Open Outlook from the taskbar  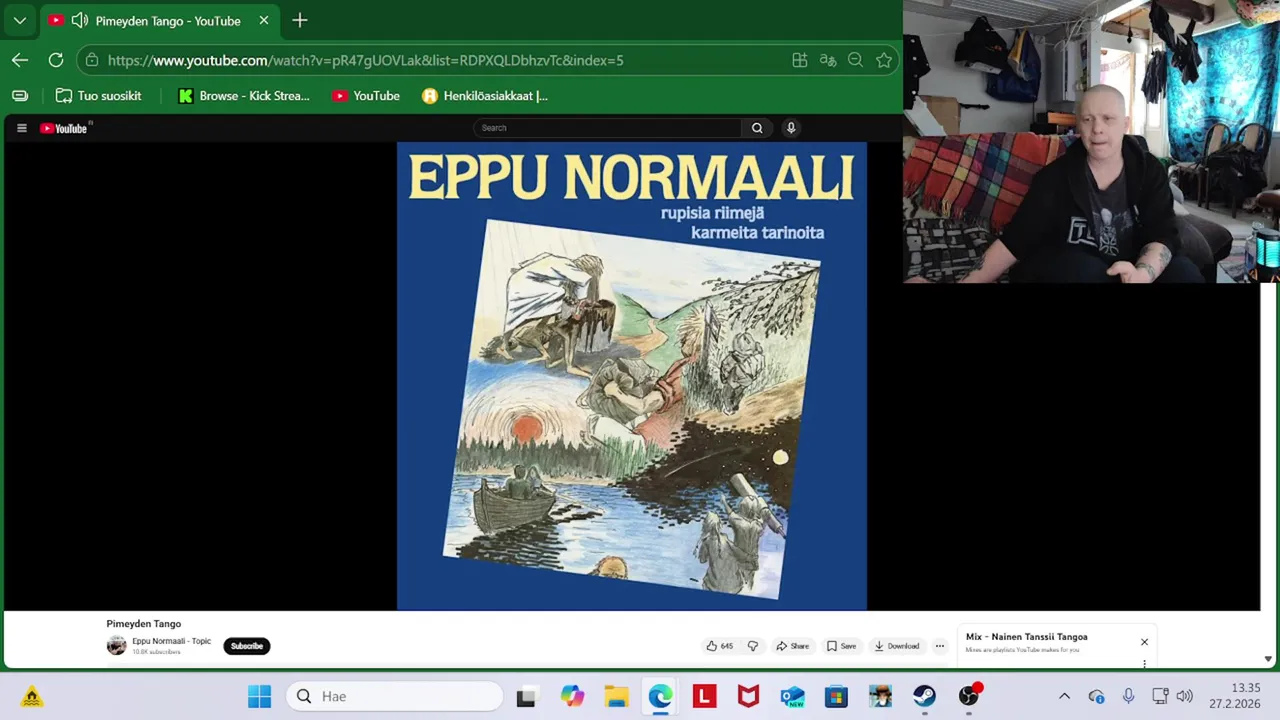[x=792, y=696]
